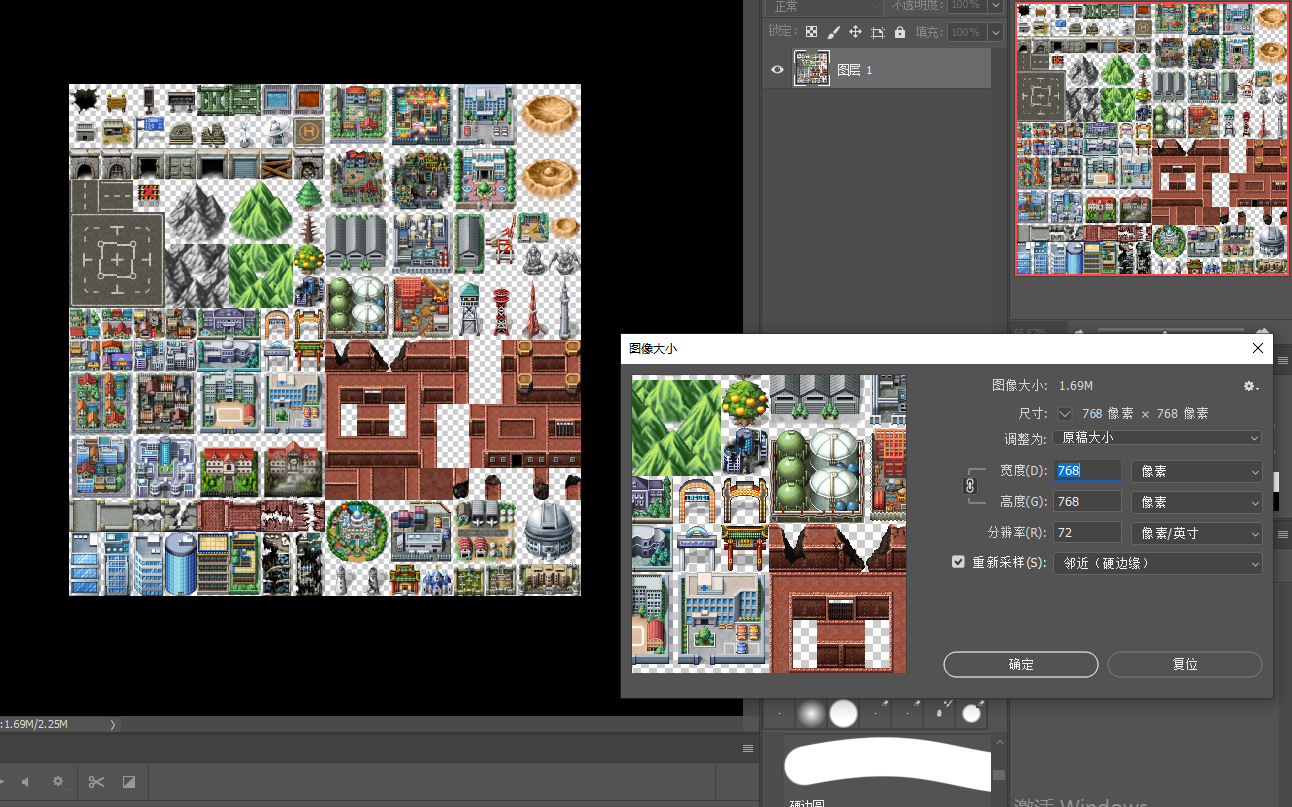Open the timeline settings gear

coord(58,781)
